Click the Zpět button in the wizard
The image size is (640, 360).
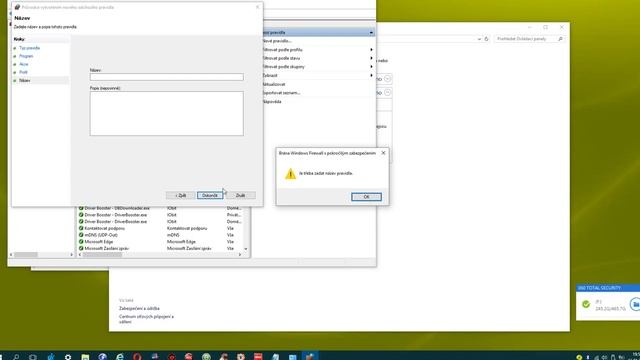pos(180,196)
